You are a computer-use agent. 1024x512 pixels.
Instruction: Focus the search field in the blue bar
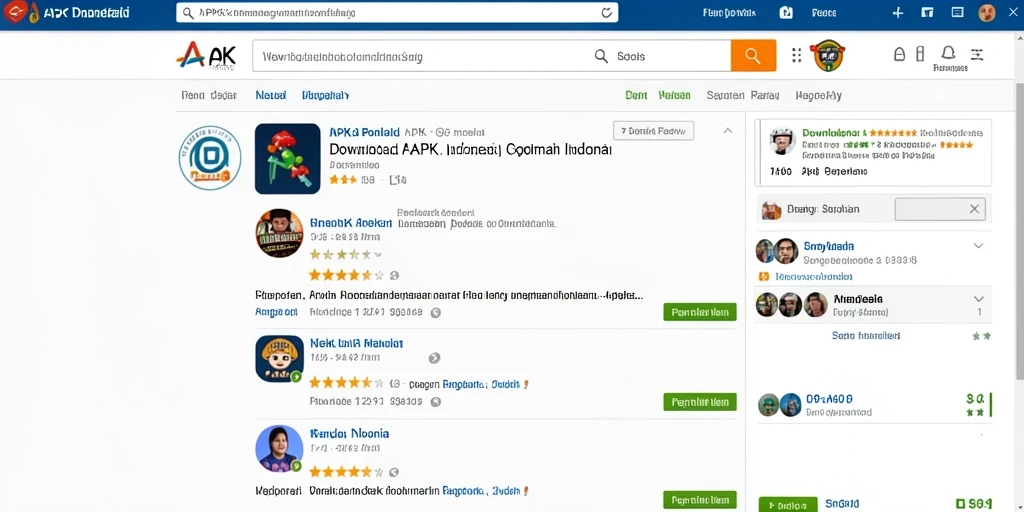click(397, 12)
